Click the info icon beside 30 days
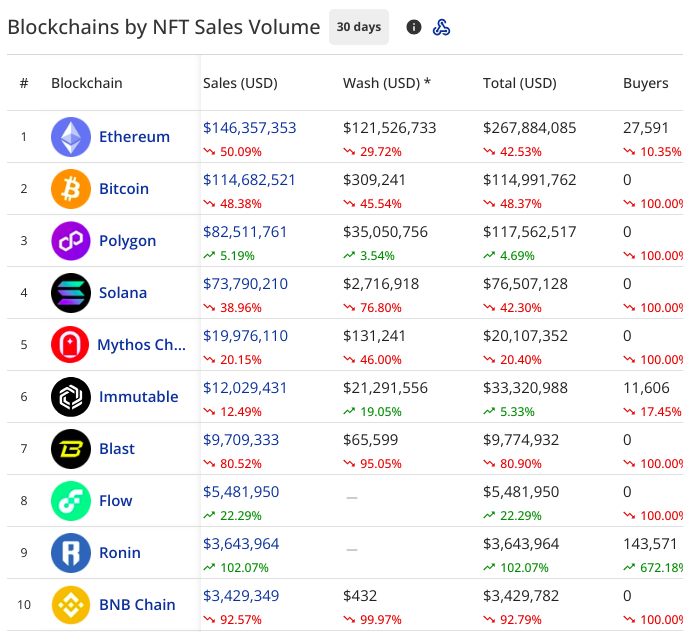This screenshot has width=690, height=632. [x=414, y=27]
